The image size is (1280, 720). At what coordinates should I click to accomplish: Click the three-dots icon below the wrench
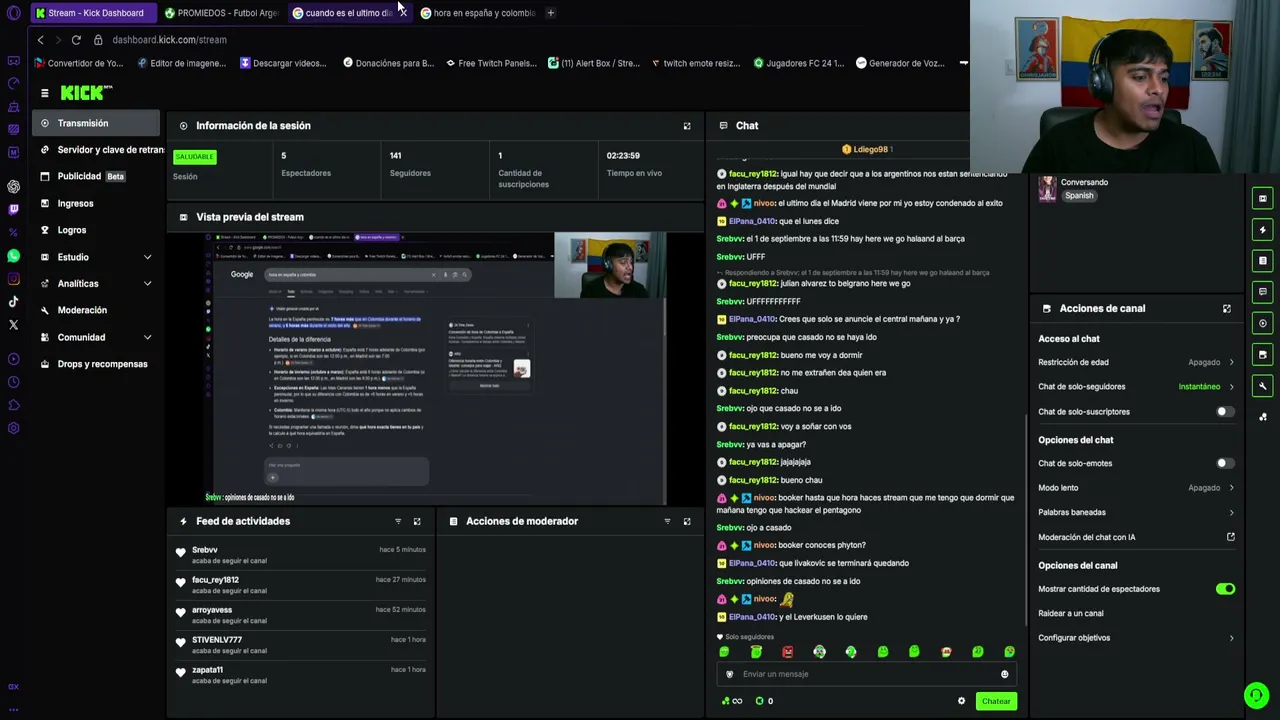[x=1263, y=416]
